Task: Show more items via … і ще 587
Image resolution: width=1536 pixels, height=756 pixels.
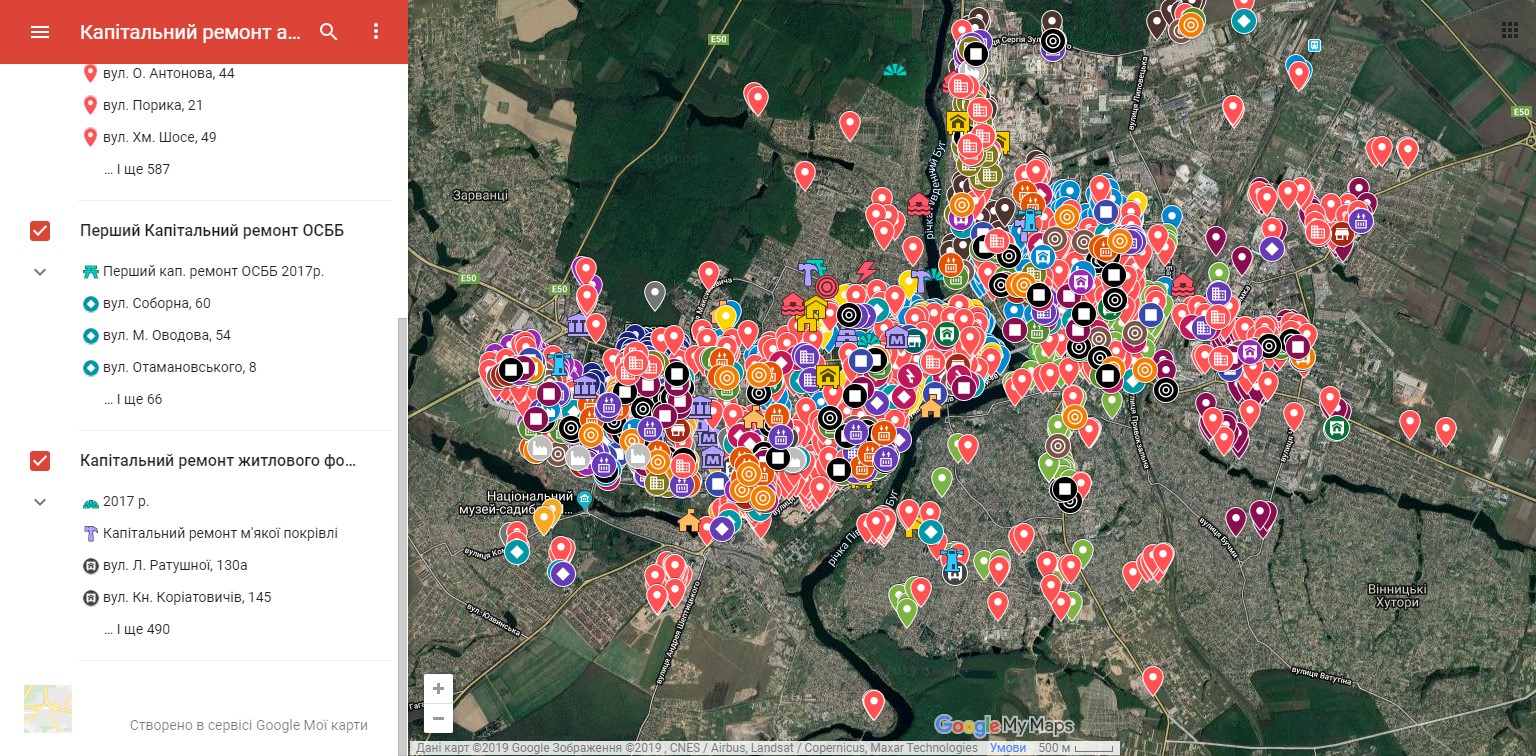Action: tap(137, 170)
